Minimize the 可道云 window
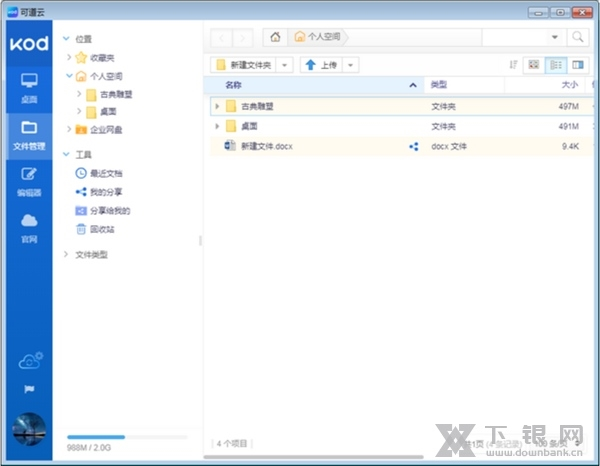This screenshot has width=600, height=466. [x=538, y=13]
